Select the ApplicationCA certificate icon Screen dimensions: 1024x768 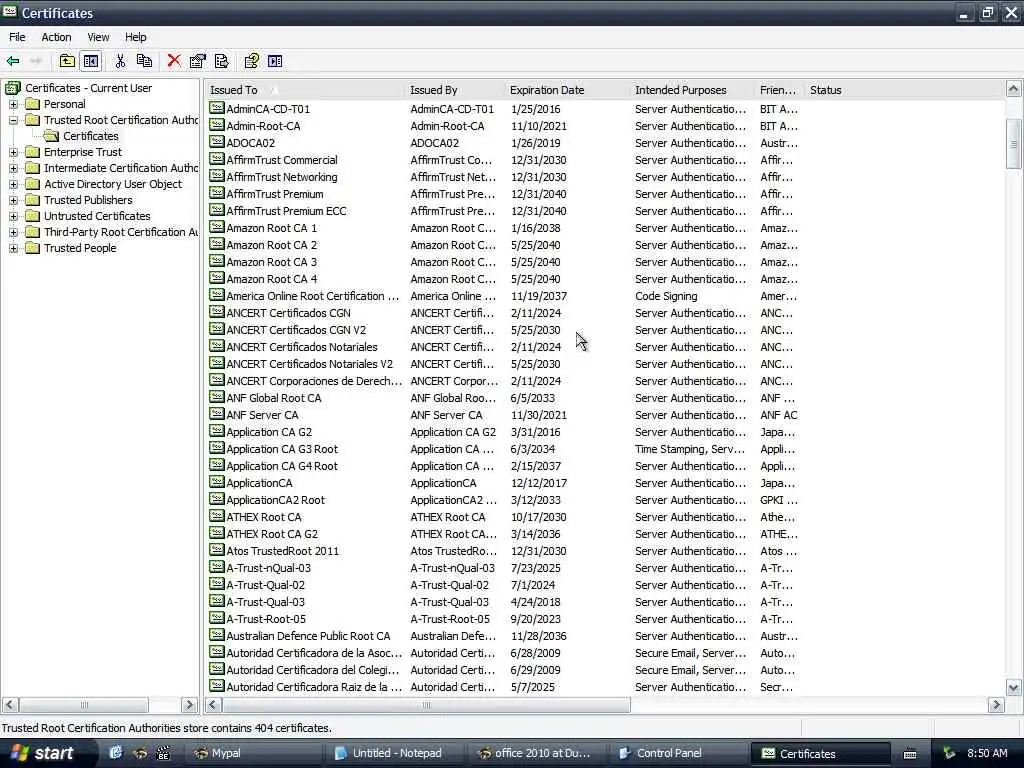pos(217,482)
